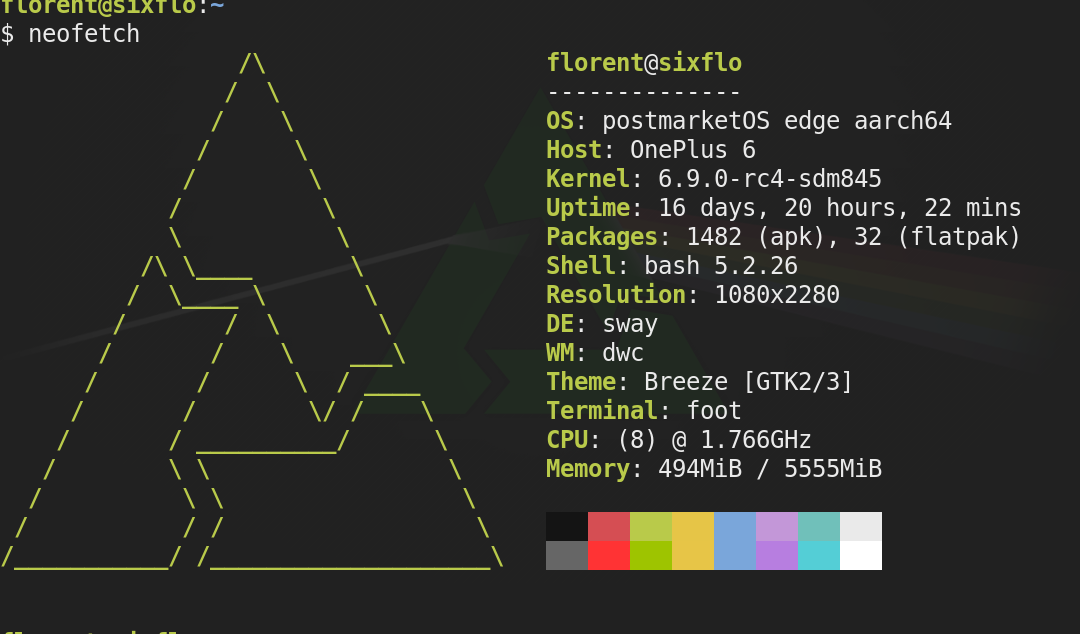Select the foot terminal value
Image resolution: width=1080 pixels, height=634 pixels.
point(714,410)
